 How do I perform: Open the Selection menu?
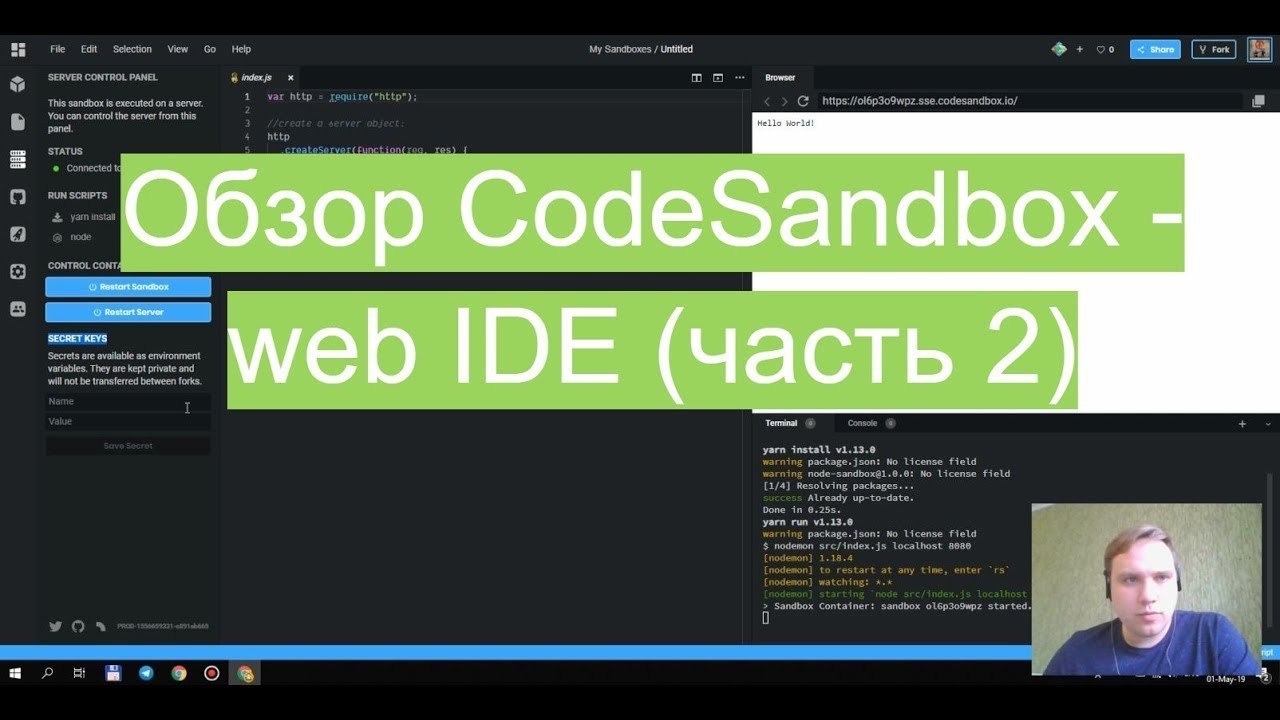132,49
